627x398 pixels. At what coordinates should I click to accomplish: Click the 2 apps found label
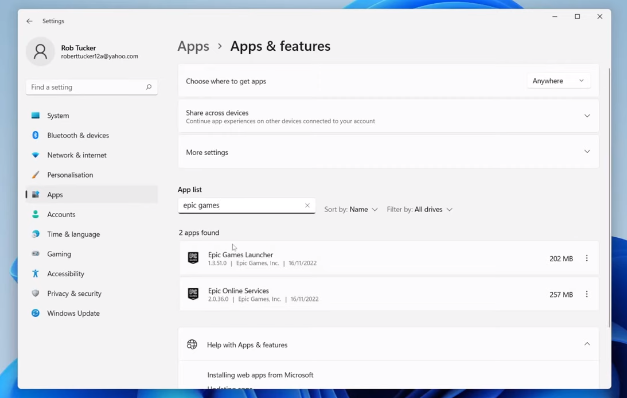pos(199,232)
